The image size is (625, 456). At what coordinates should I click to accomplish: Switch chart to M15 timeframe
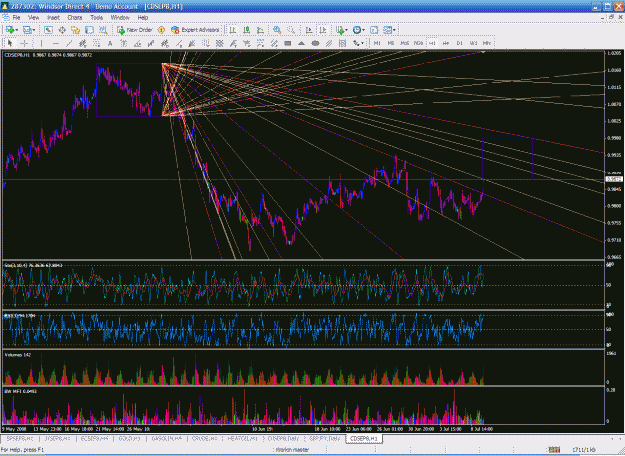[405, 43]
